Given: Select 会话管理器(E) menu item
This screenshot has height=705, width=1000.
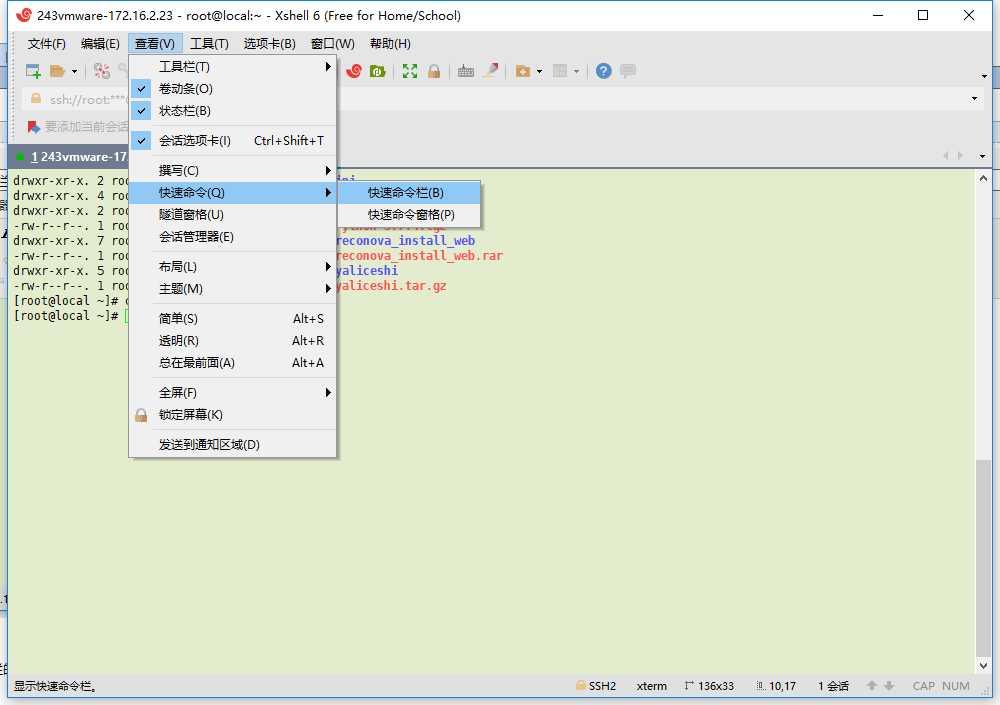Looking at the screenshot, I should (x=233, y=237).
